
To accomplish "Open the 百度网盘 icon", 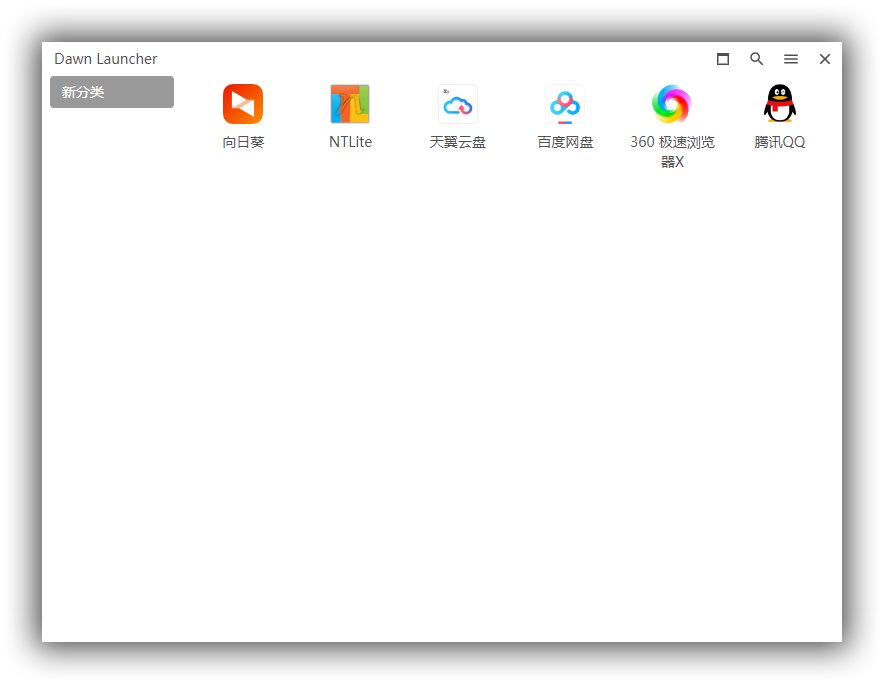I will pos(565,104).
